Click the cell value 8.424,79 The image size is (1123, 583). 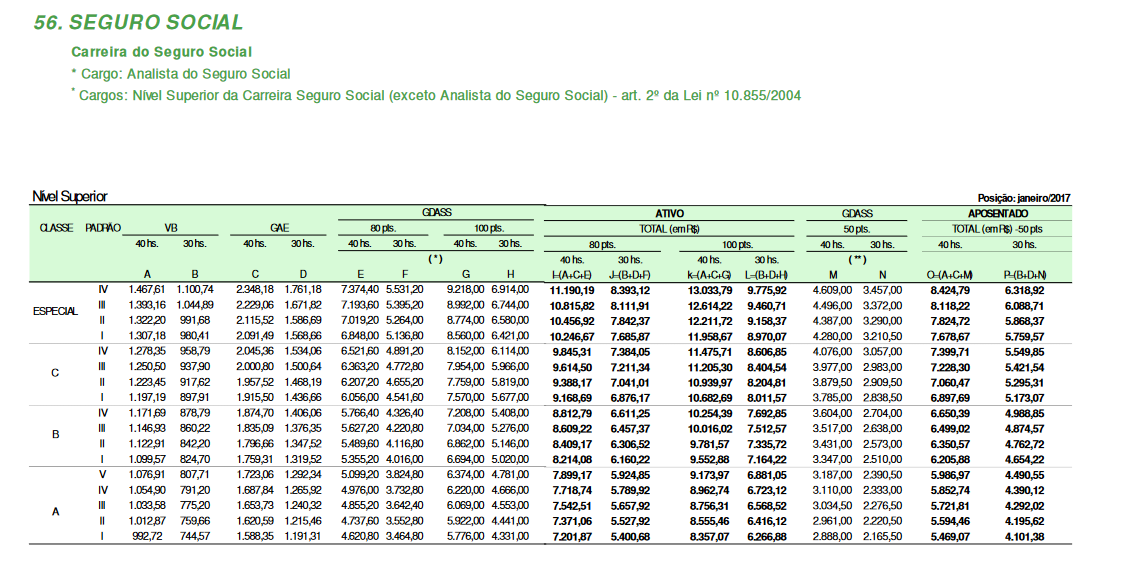[952, 290]
